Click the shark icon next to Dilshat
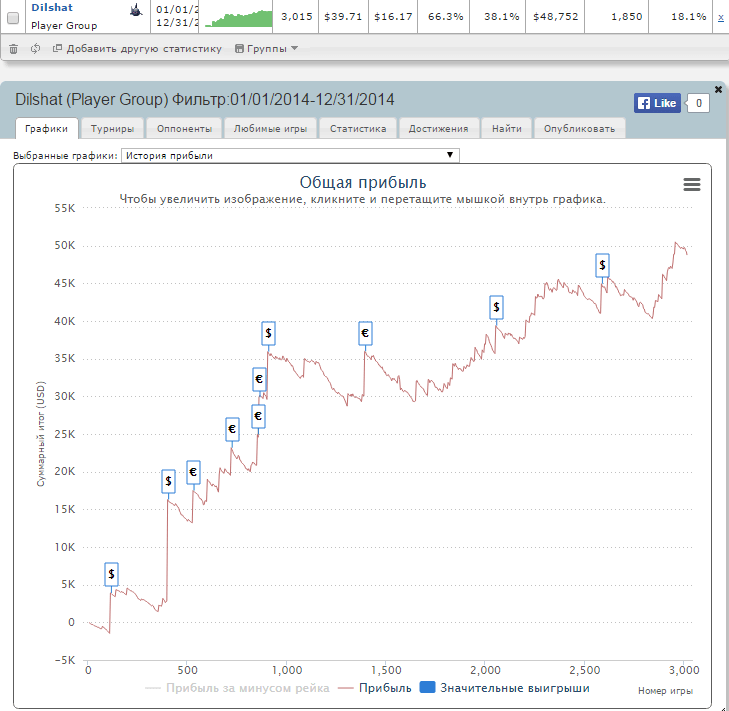729x711 pixels. click(x=135, y=10)
